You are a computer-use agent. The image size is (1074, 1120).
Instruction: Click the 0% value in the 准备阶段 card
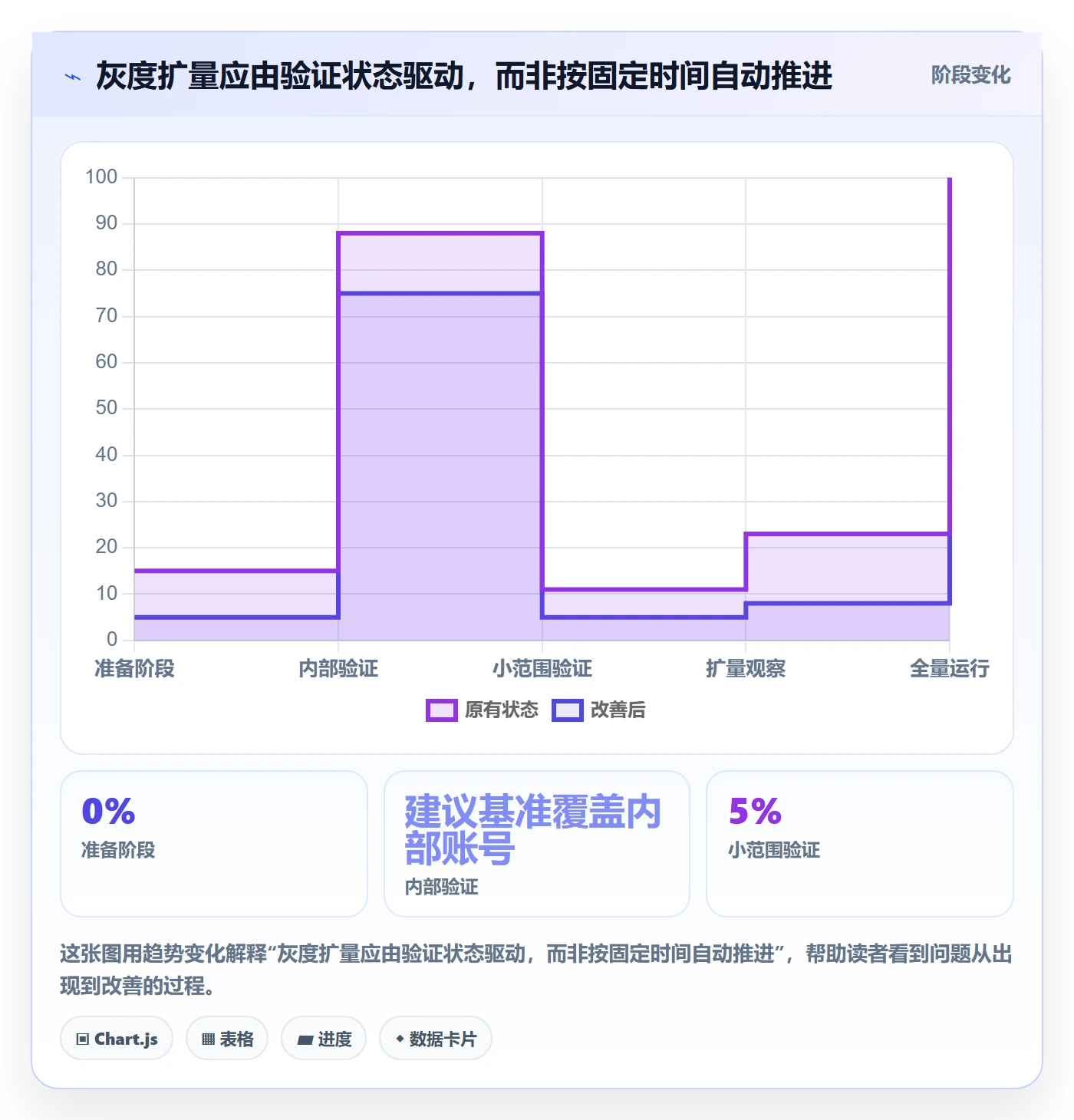108,812
